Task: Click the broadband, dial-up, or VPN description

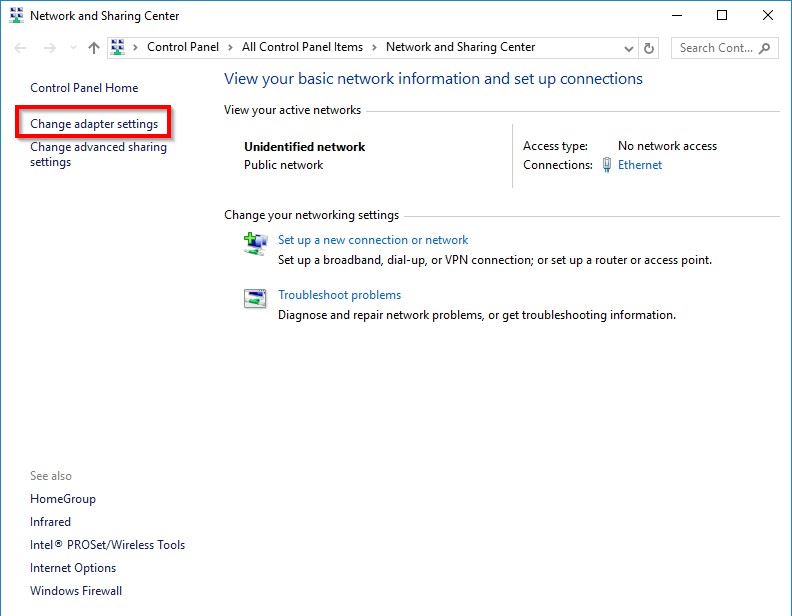Action: tap(495, 260)
